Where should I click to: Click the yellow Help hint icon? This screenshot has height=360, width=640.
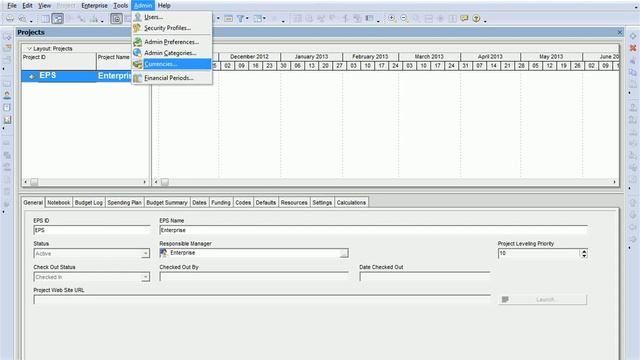(x=476, y=18)
